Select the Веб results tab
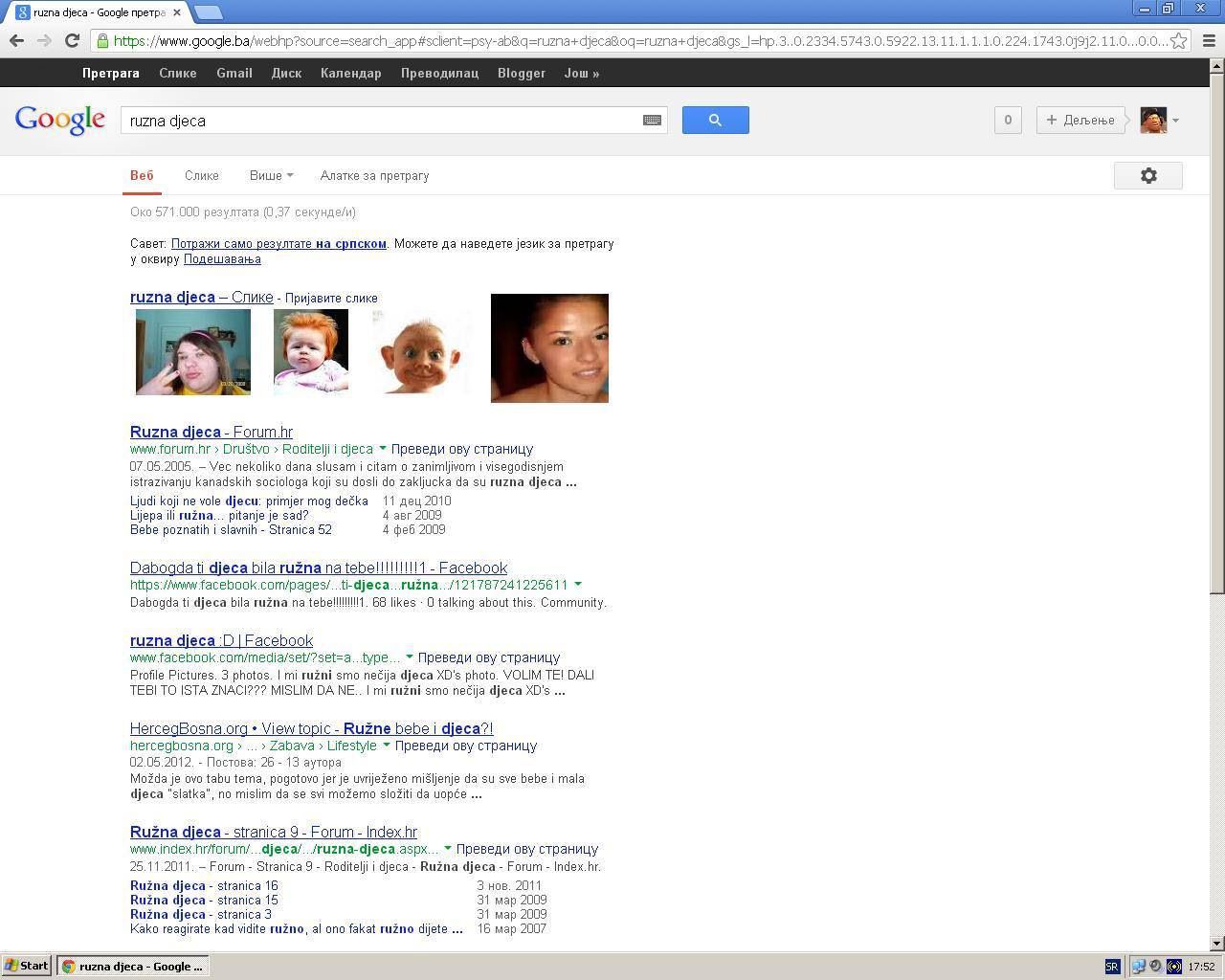 tap(142, 176)
